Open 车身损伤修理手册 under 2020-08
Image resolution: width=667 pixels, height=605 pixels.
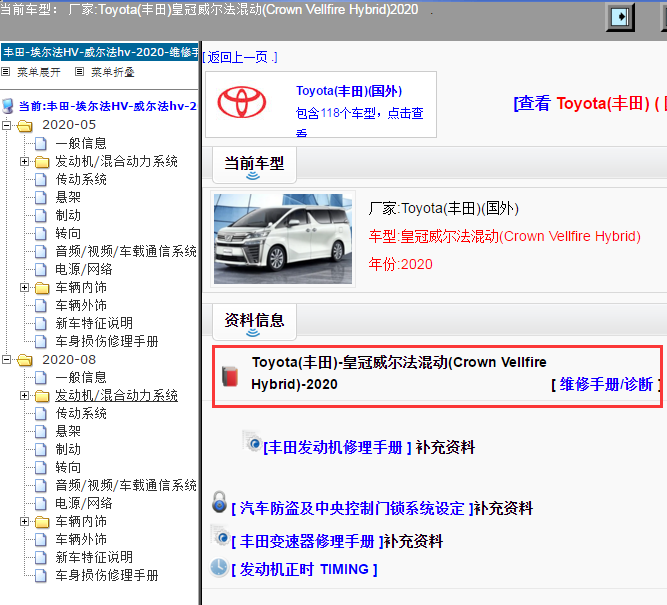pos(107,576)
